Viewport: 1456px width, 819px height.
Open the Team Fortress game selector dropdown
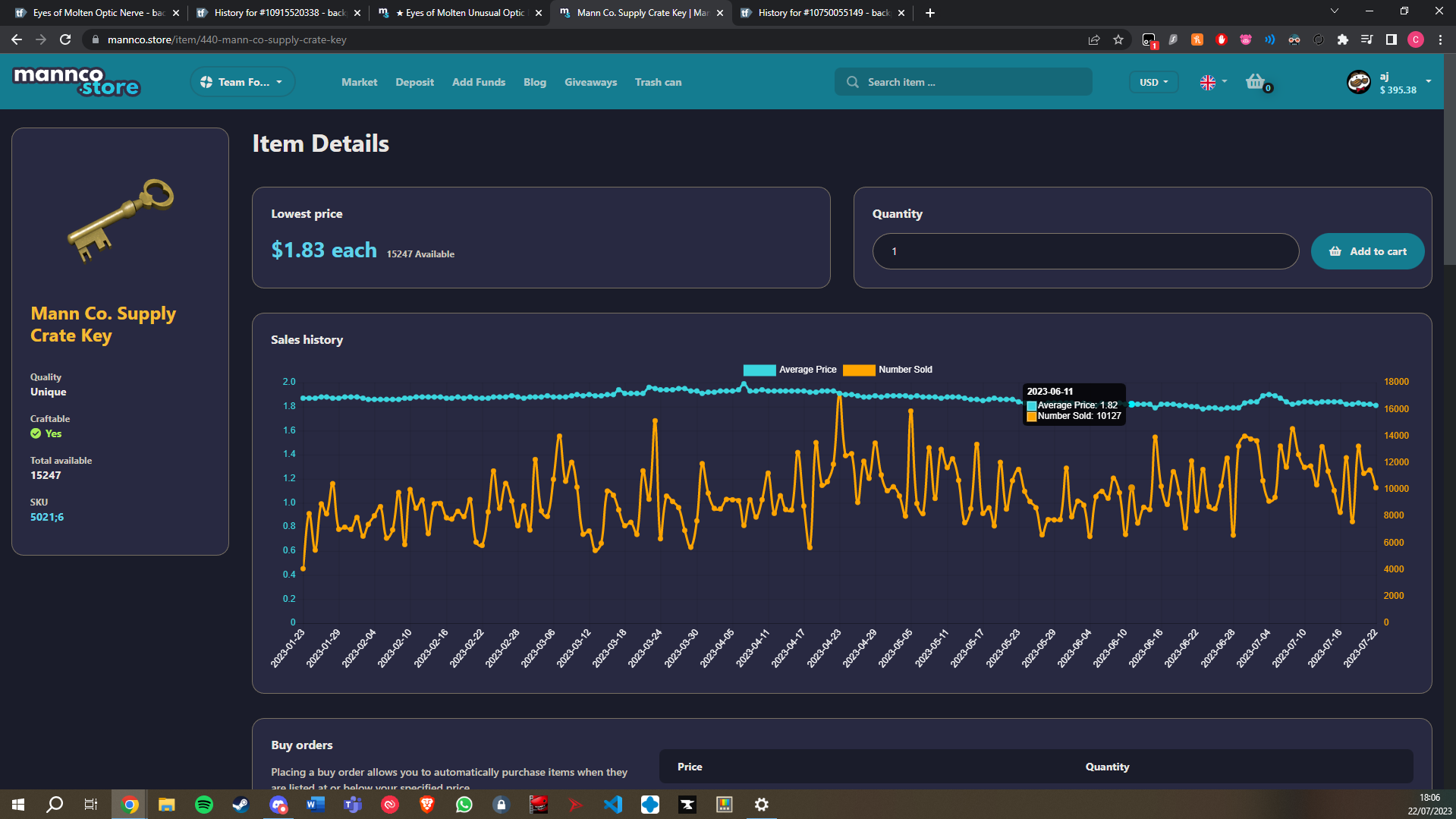[x=242, y=82]
